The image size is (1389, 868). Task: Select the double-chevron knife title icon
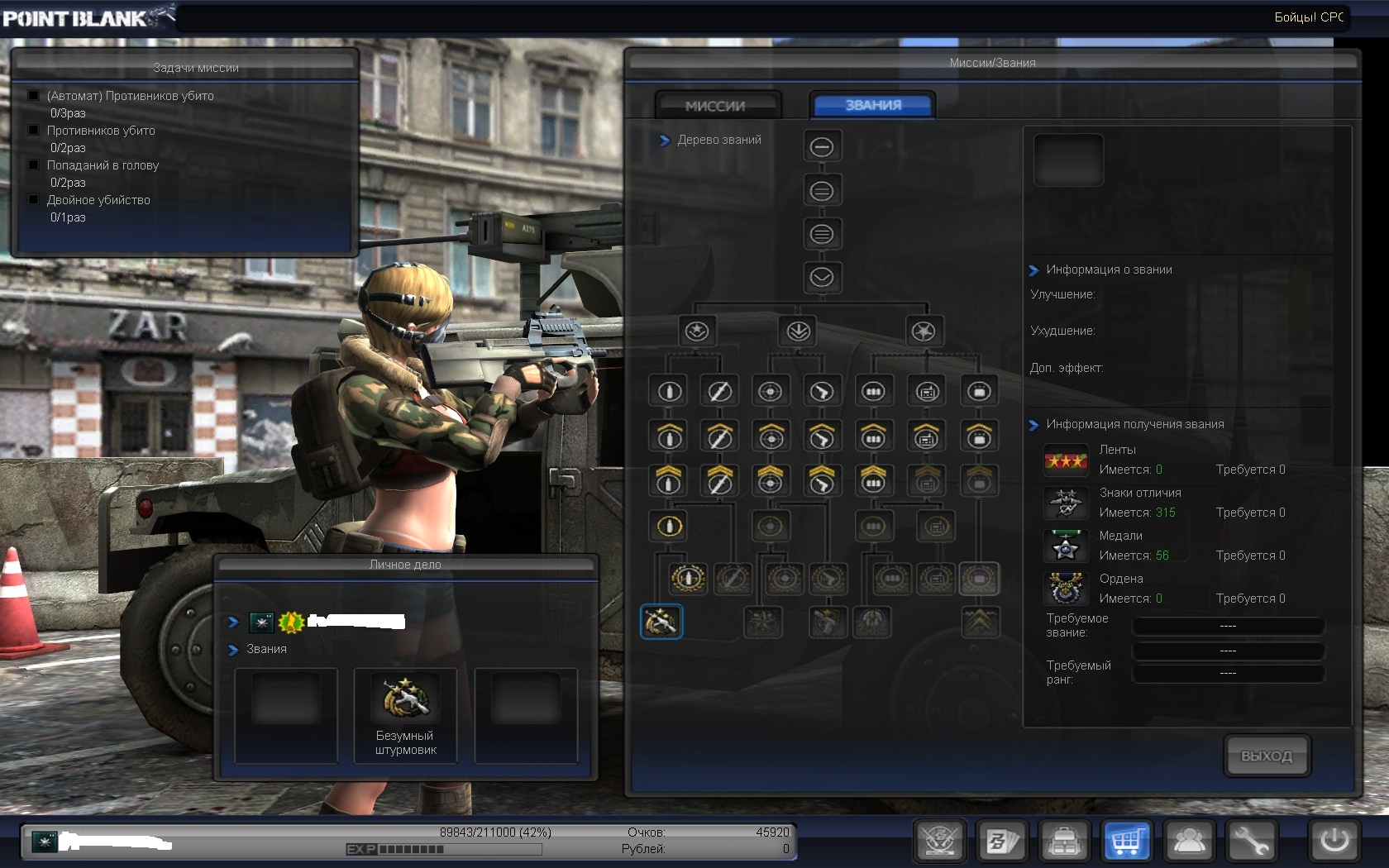[719, 480]
